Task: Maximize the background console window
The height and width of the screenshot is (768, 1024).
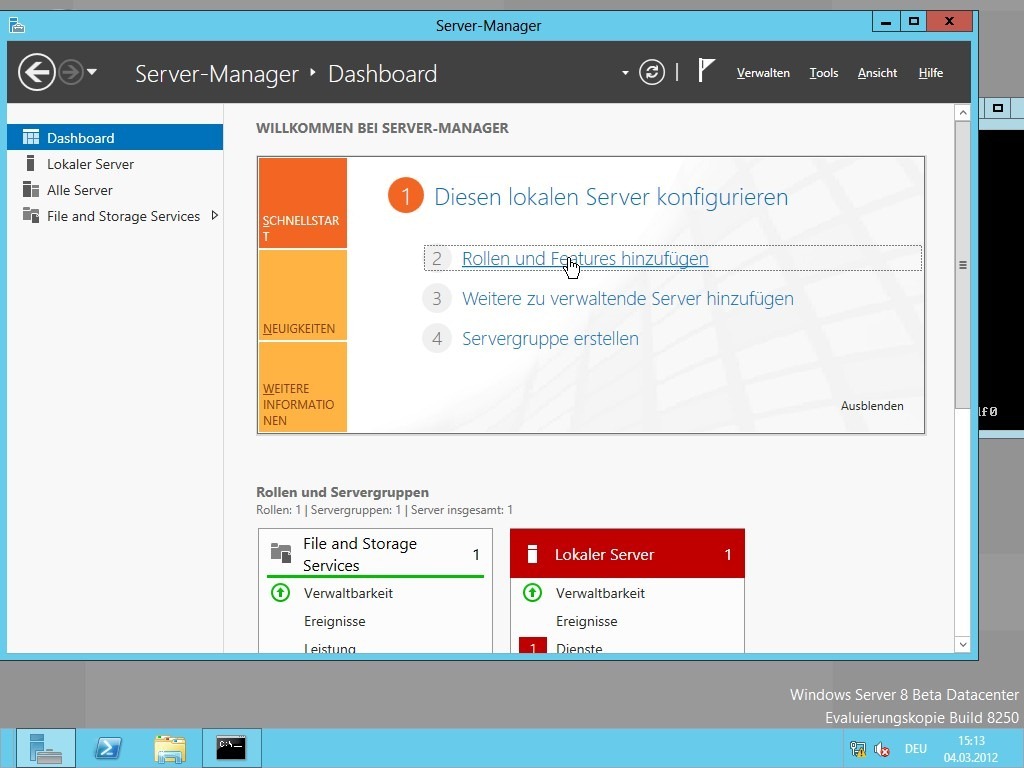Action: (x=998, y=108)
